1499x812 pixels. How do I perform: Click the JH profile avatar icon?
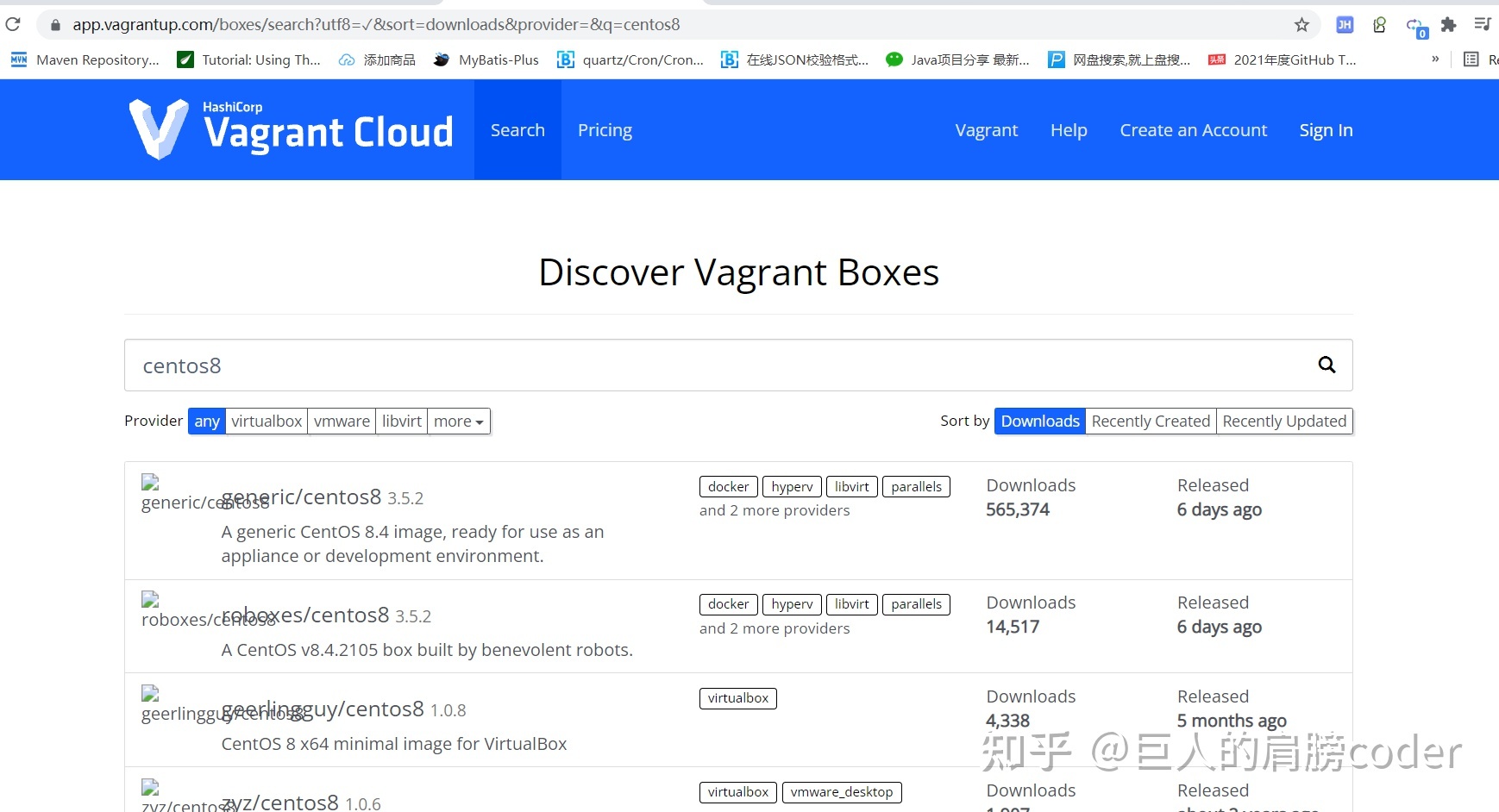pyautogui.click(x=1344, y=24)
